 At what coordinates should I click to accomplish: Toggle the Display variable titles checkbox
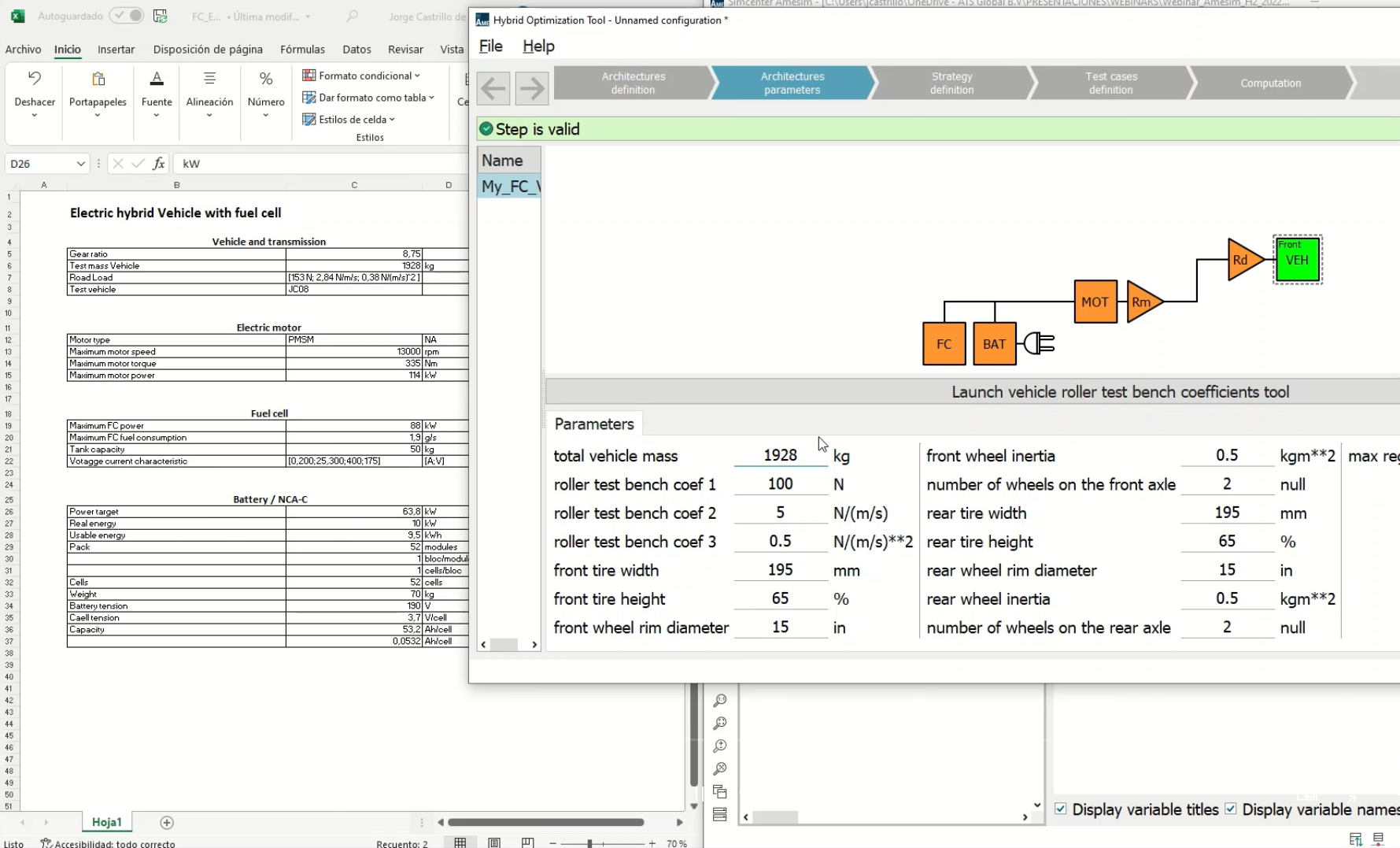tap(1061, 809)
